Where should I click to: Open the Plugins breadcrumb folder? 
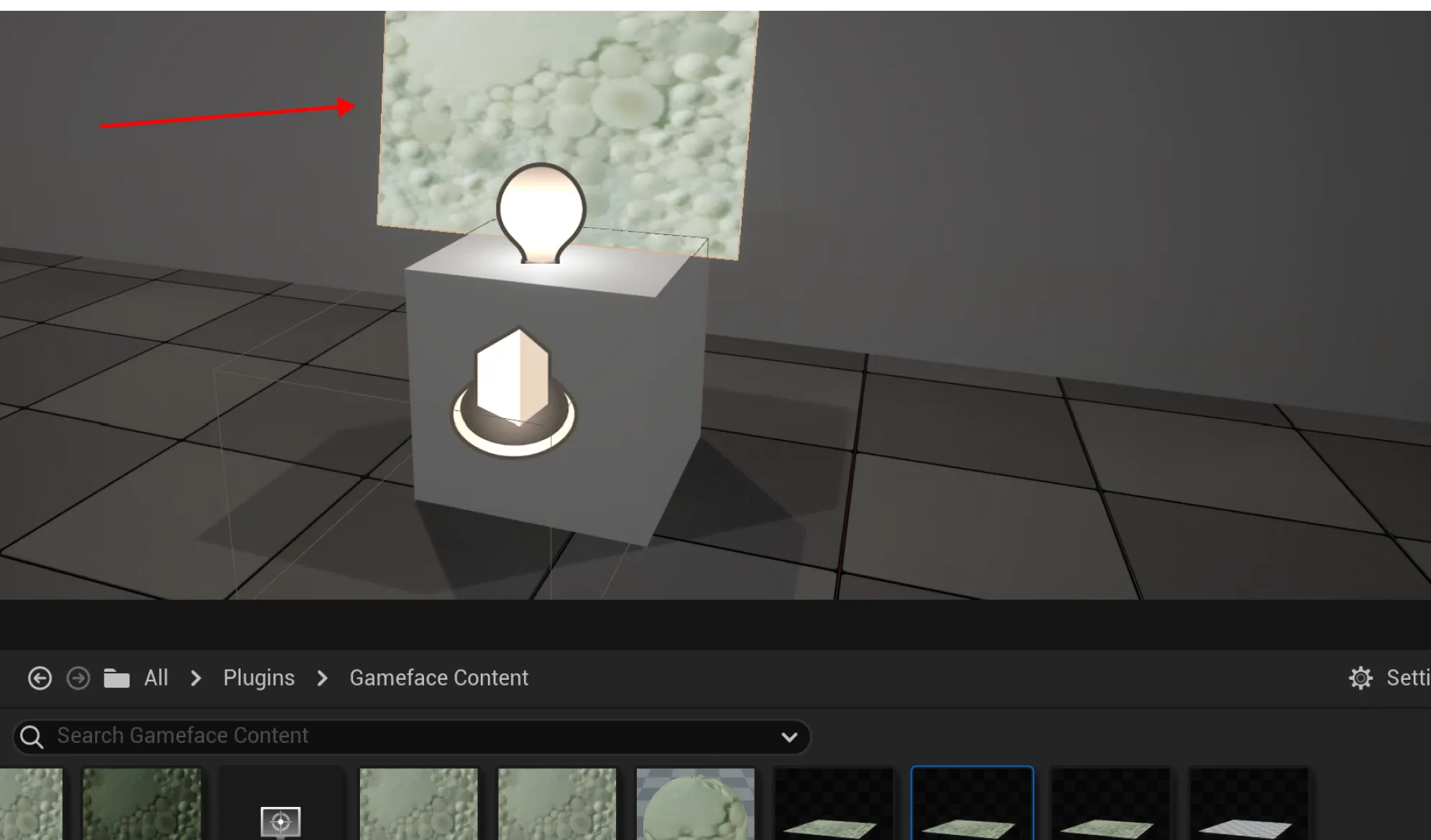point(259,678)
